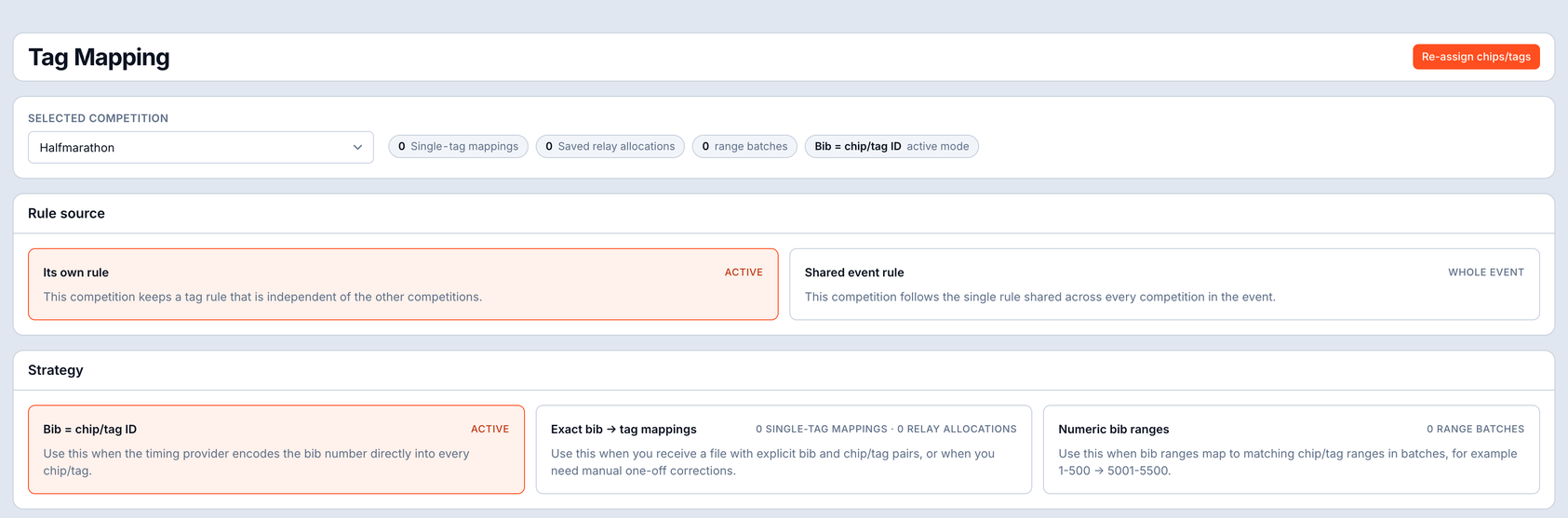Click the Rule source section heading
Viewport: 1568px width, 518px height.
(x=66, y=213)
